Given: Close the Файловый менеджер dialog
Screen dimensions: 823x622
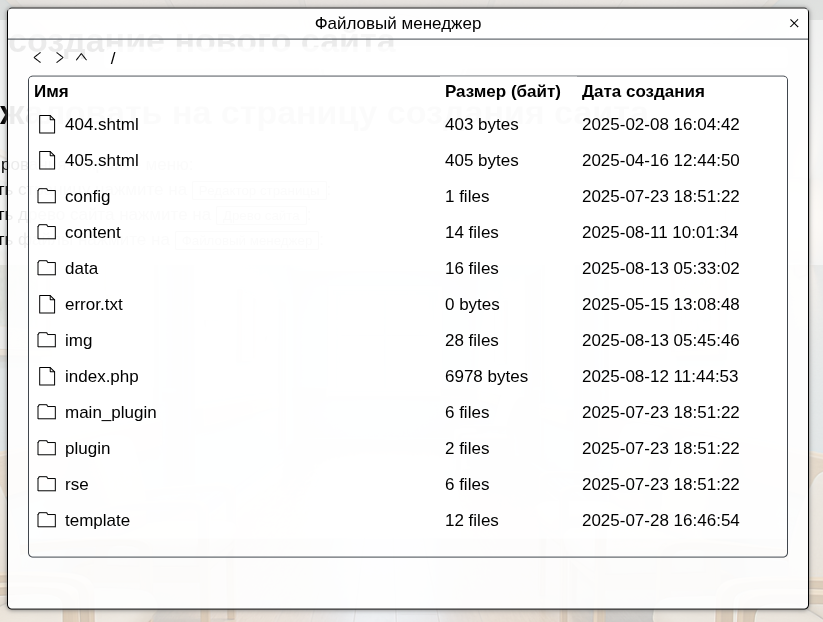Looking at the screenshot, I should pyautogui.click(x=794, y=23).
